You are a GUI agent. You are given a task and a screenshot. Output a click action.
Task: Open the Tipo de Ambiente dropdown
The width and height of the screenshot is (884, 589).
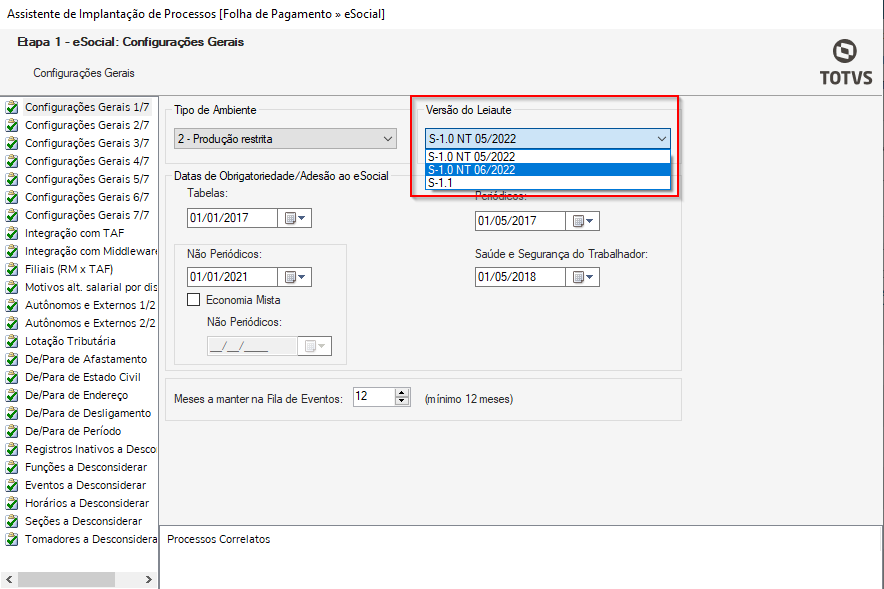pyautogui.click(x=285, y=139)
